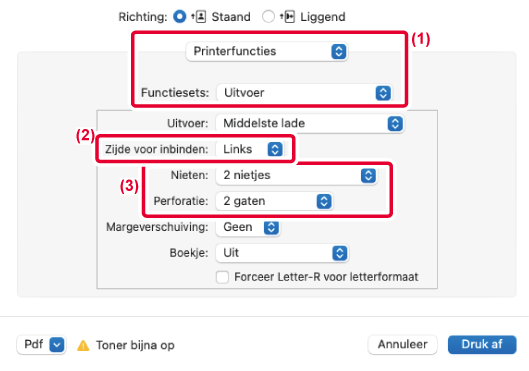Select the Staand orientation radio button
Viewport: 529px width, 371px height.
point(179,17)
